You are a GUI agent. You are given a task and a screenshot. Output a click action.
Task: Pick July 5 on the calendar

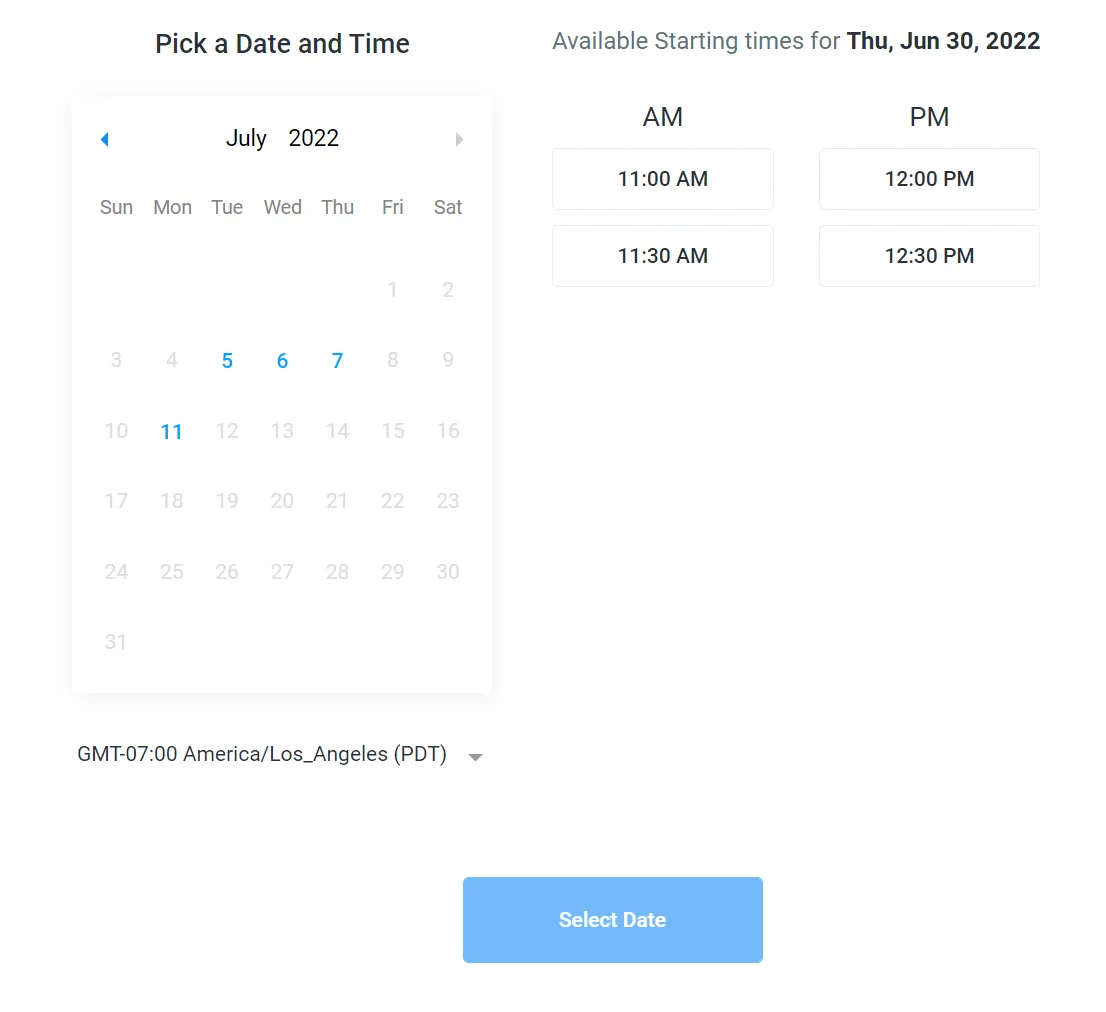pyautogui.click(x=227, y=361)
